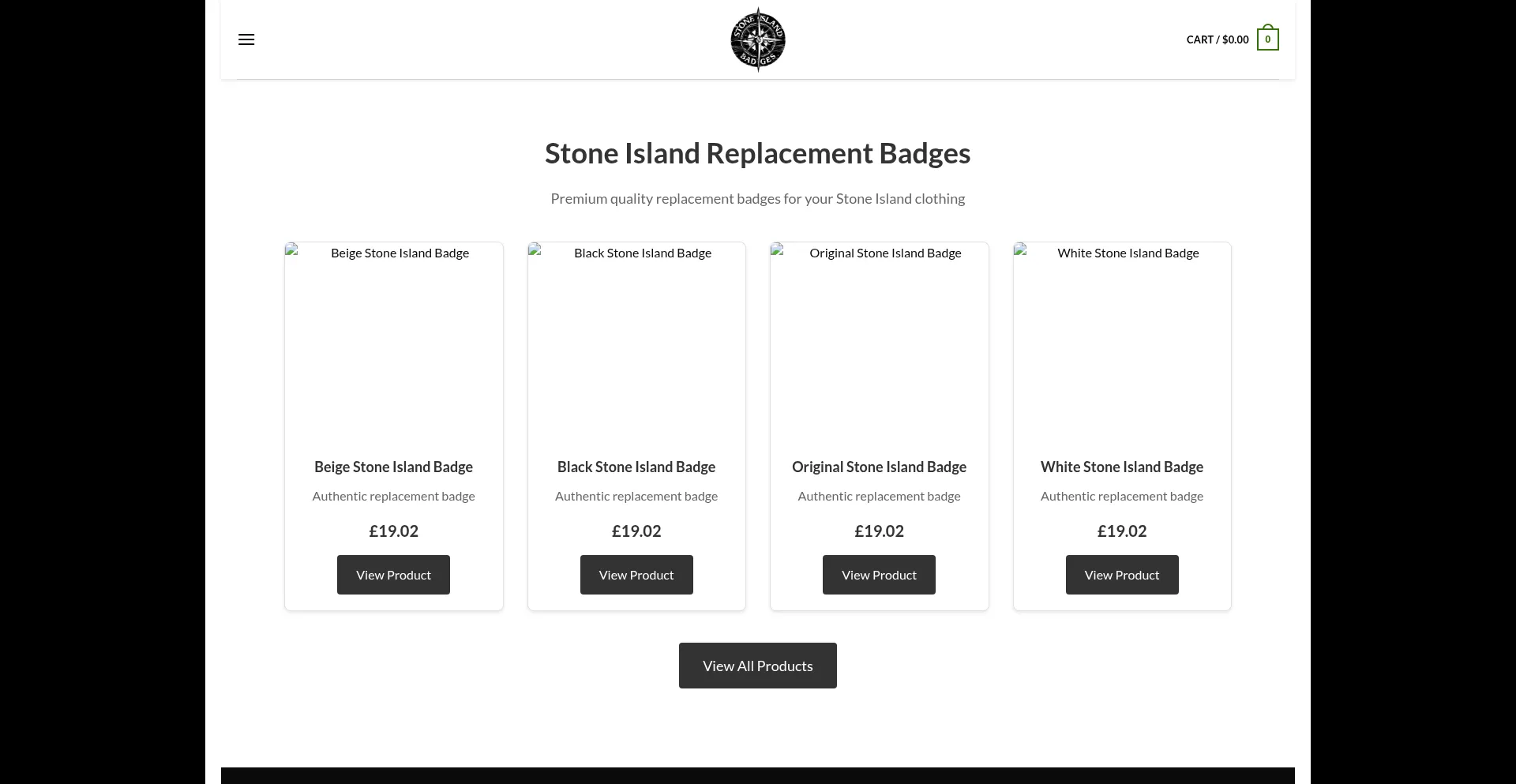
Task: Click the Black Stone Island Badge title link
Action: coord(636,467)
